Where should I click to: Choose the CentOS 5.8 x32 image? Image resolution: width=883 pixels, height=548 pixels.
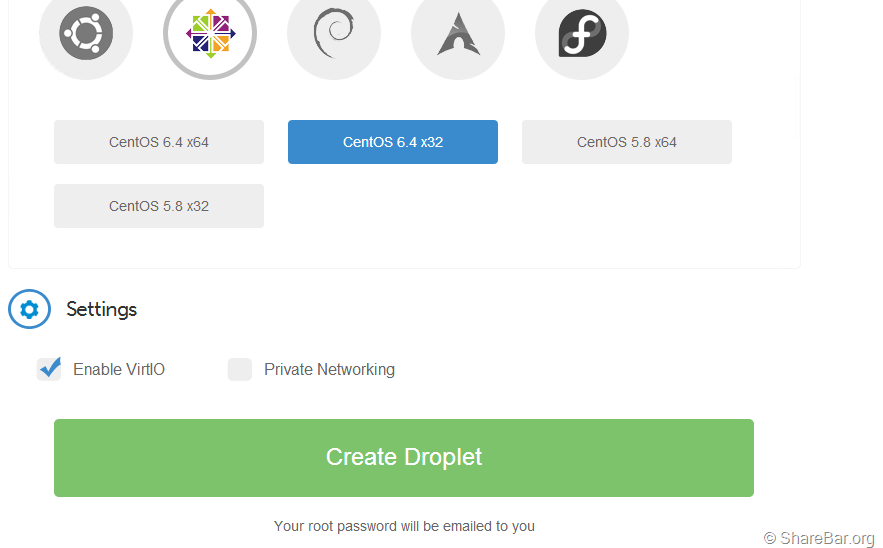(x=159, y=206)
